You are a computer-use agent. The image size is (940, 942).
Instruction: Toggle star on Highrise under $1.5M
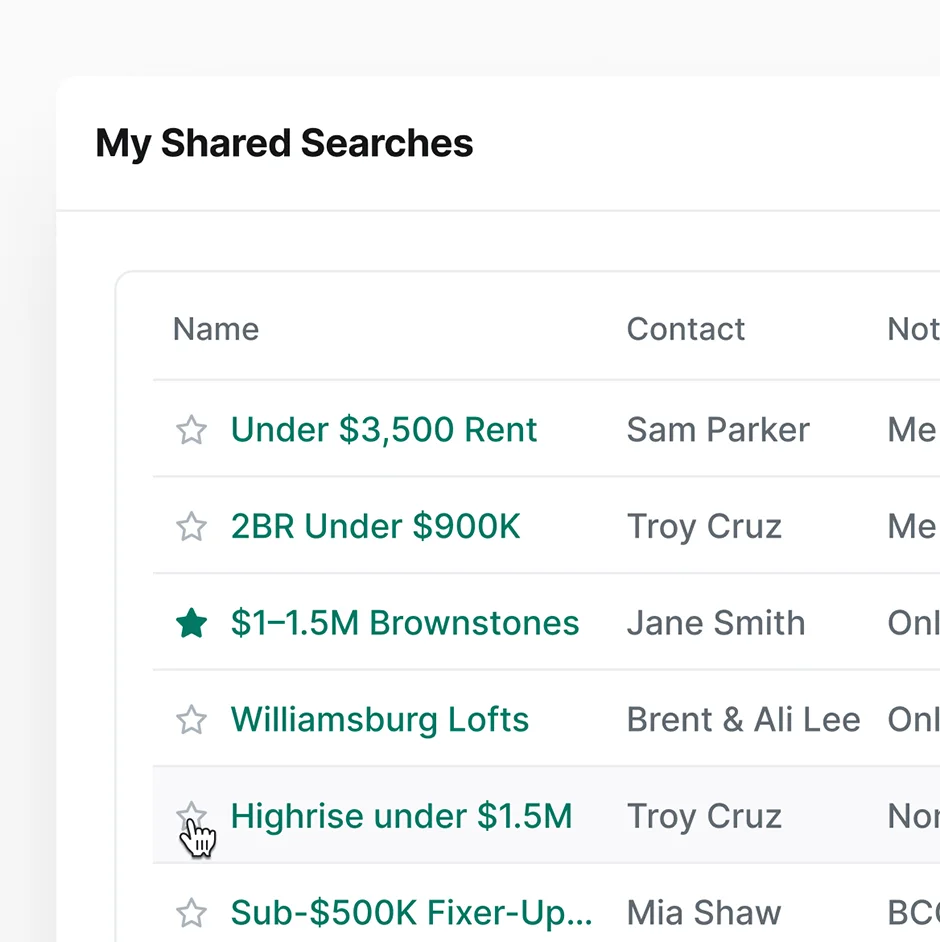pos(190,815)
